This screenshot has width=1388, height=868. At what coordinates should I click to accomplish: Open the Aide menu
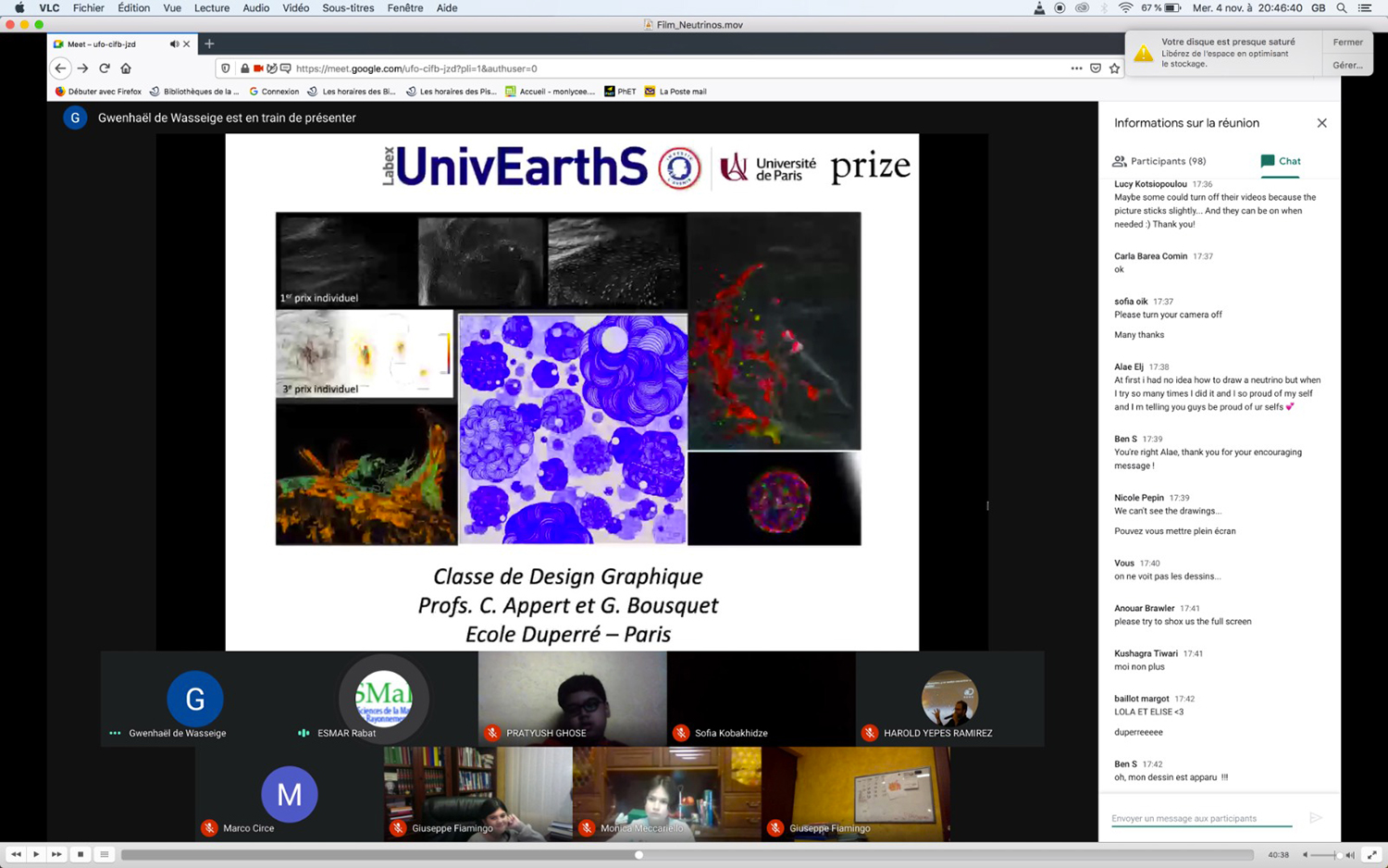pos(447,7)
